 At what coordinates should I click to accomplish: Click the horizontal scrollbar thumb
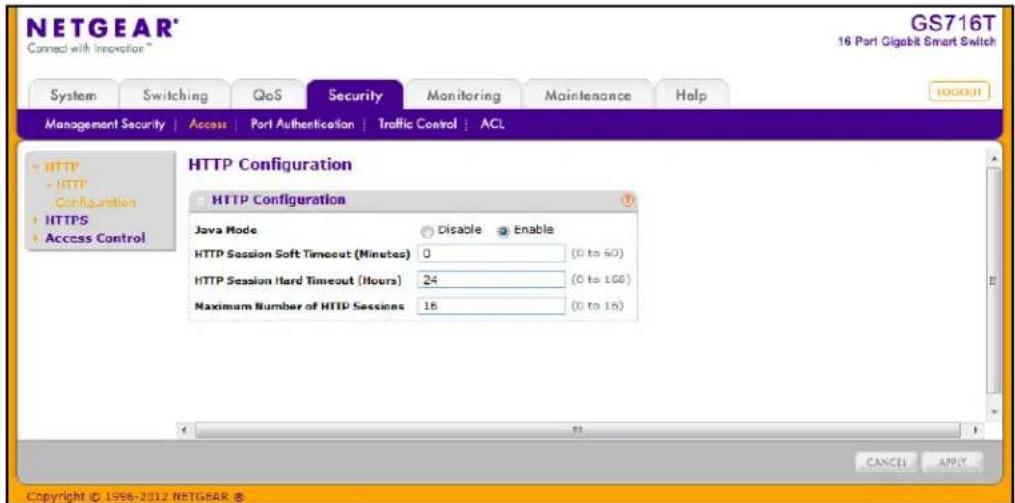[577, 429]
